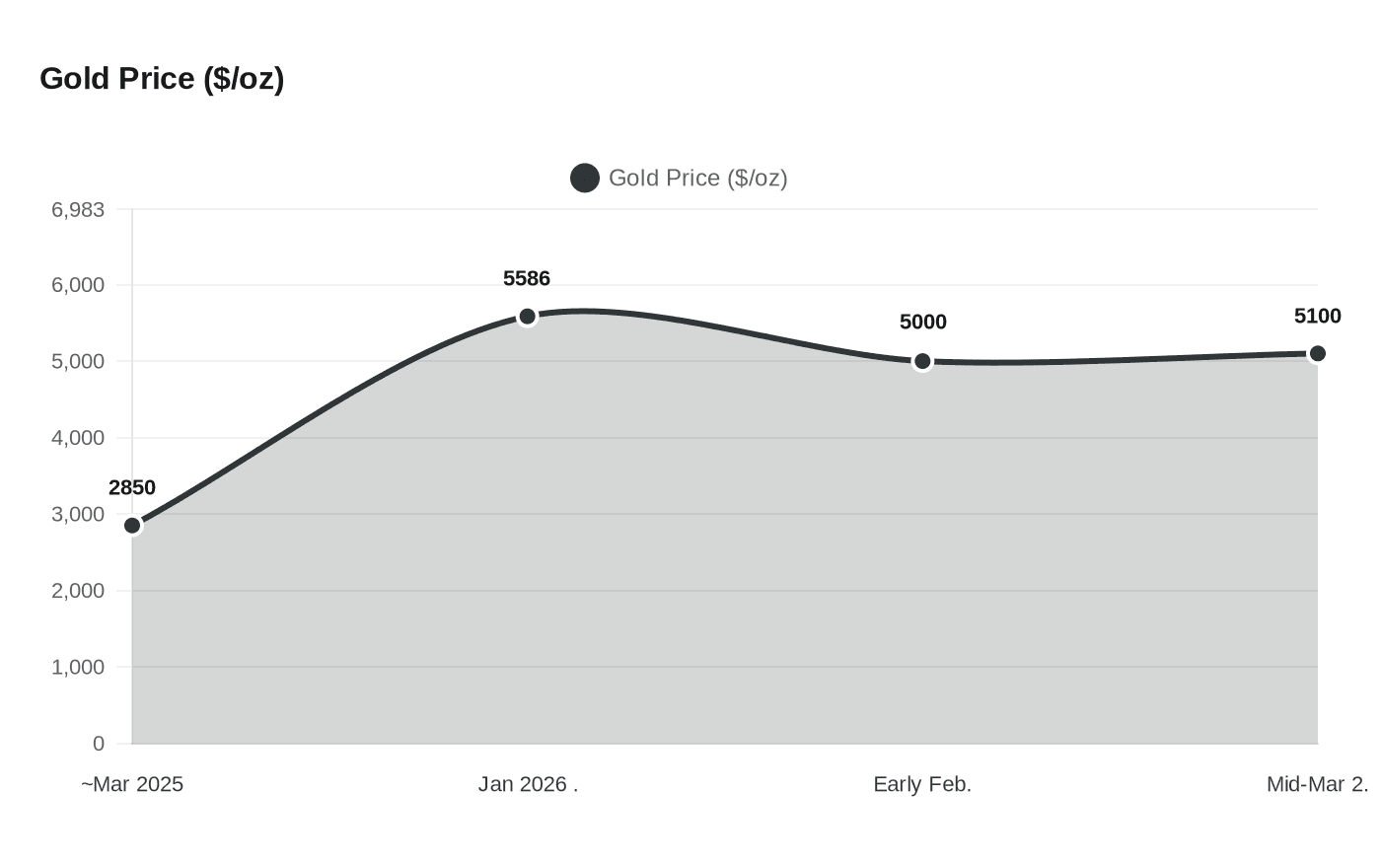1381x868 pixels.
Task: Click the Mid-Mar x-axis label
Action: tap(1317, 784)
